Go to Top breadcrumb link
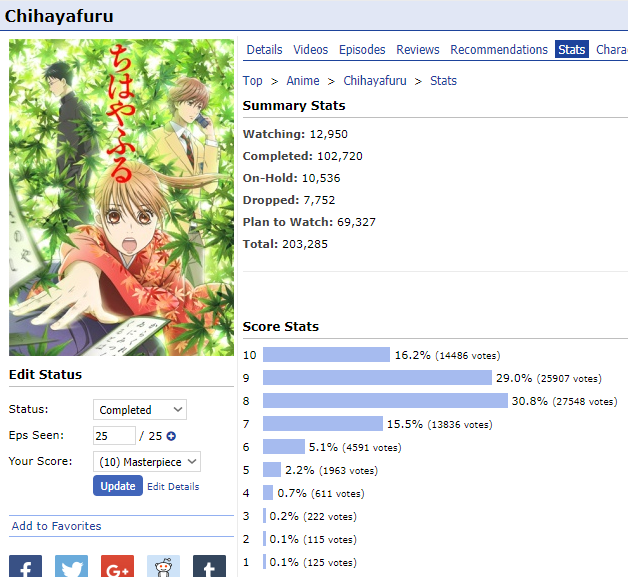This screenshot has height=577, width=628. tap(252, 81)
